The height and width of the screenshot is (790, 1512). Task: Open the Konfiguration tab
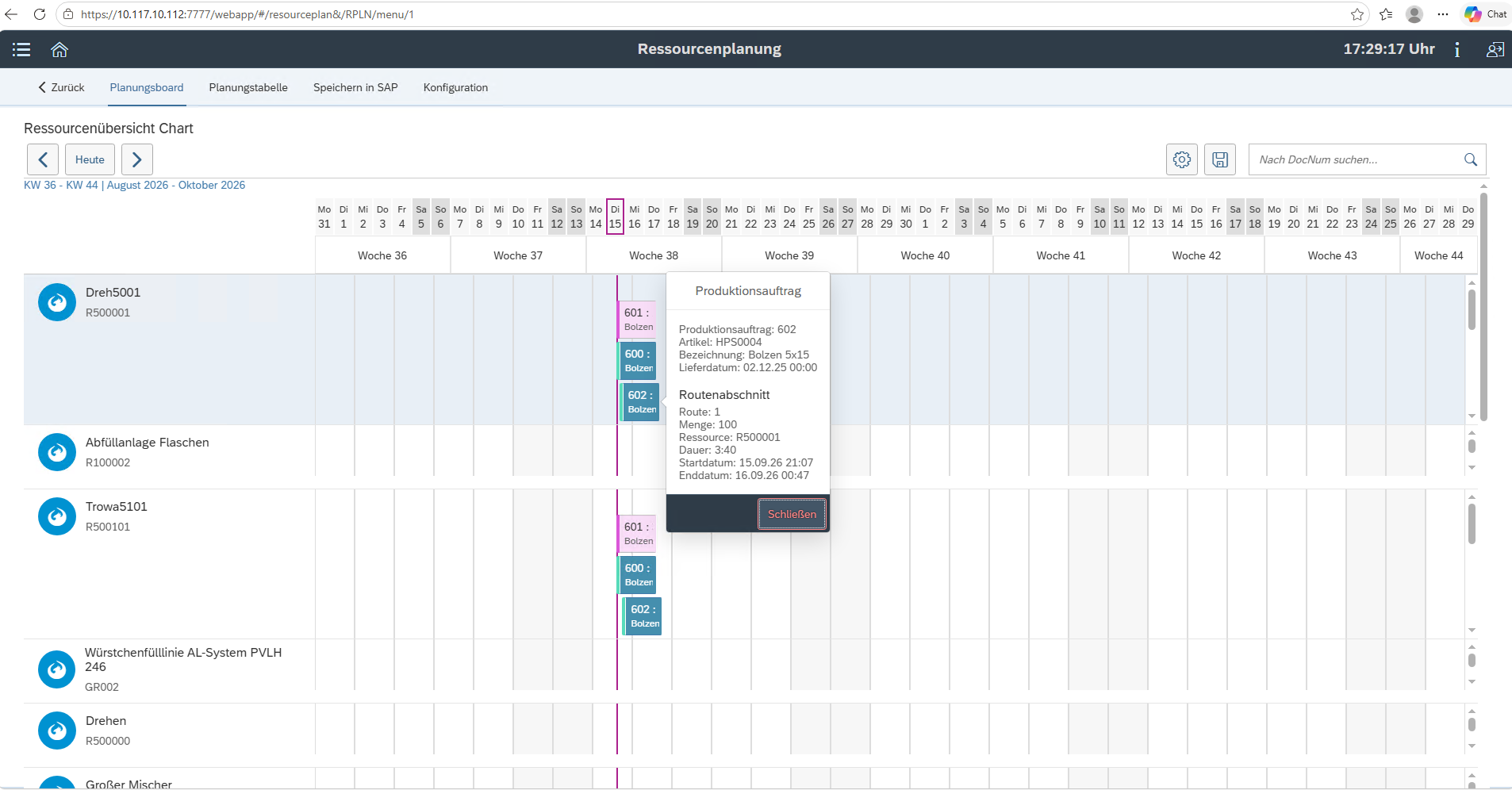(x=455, y=87)
